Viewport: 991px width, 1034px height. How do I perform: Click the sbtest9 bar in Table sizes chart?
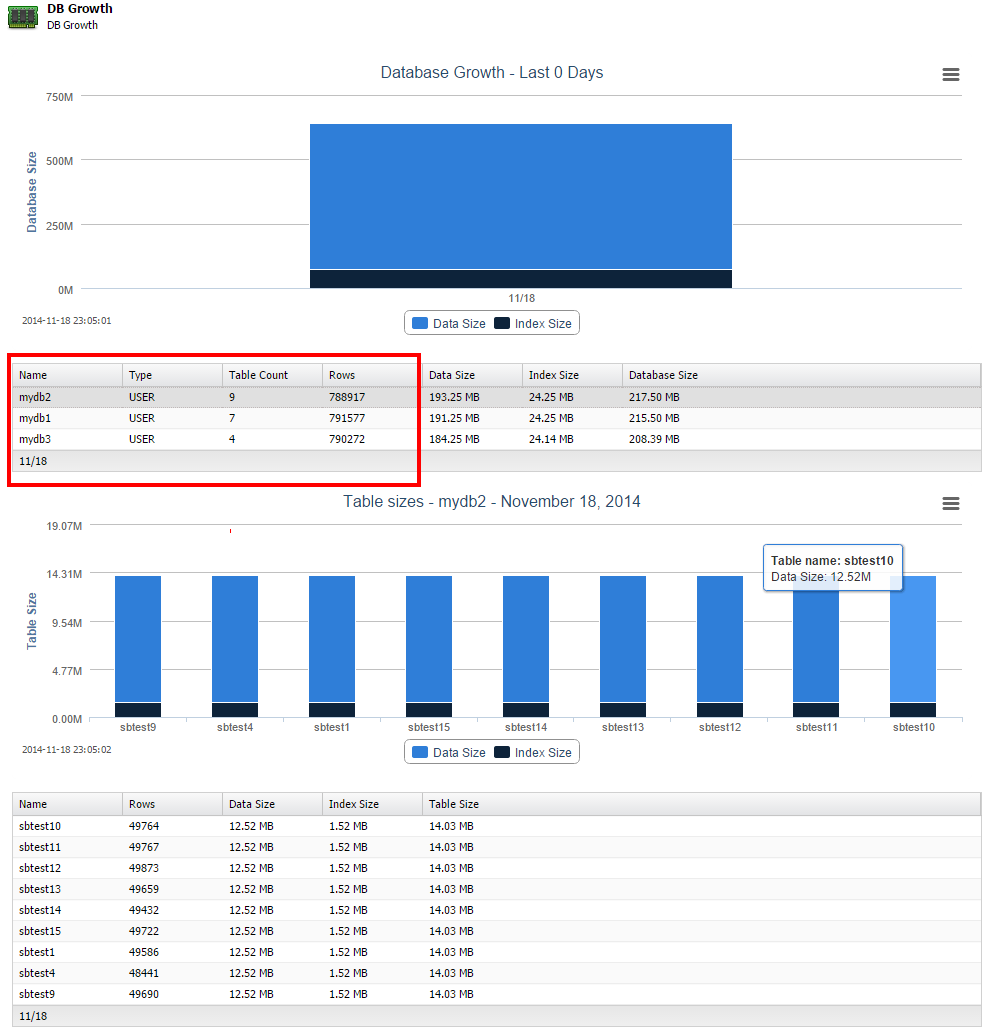tap(138, 640)
